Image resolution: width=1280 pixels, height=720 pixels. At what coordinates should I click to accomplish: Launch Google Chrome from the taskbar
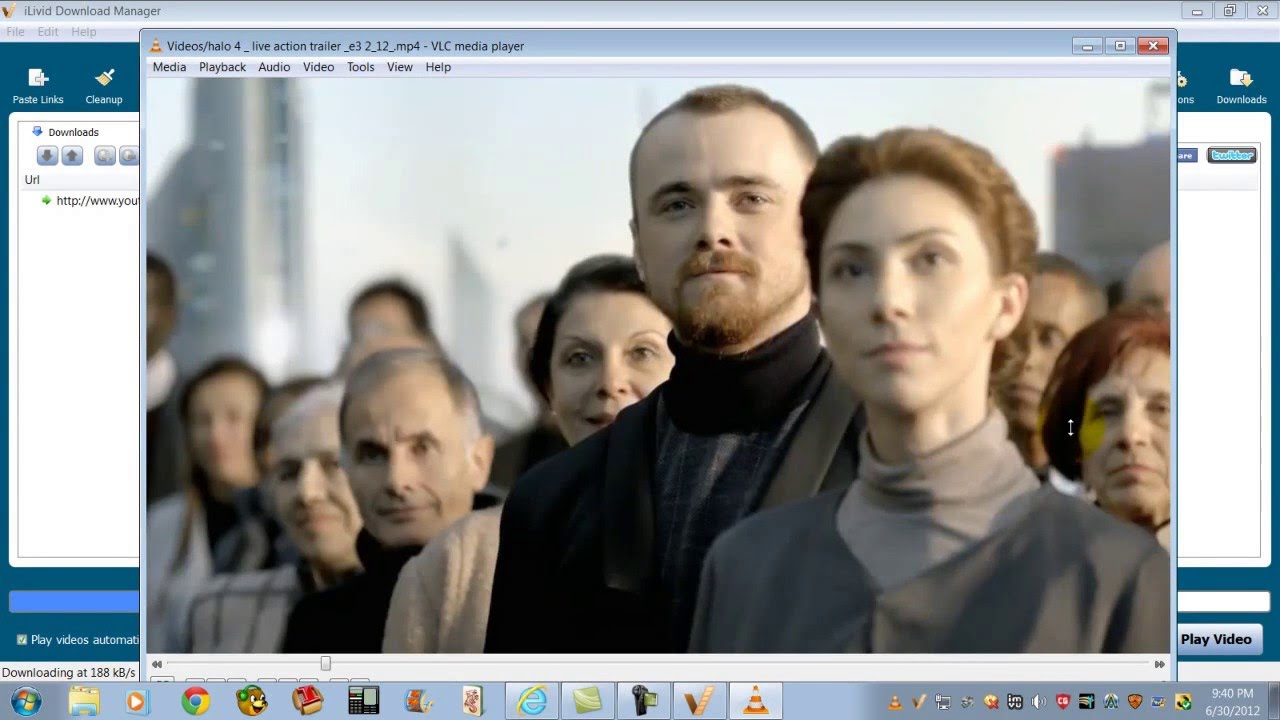[196, 701]
